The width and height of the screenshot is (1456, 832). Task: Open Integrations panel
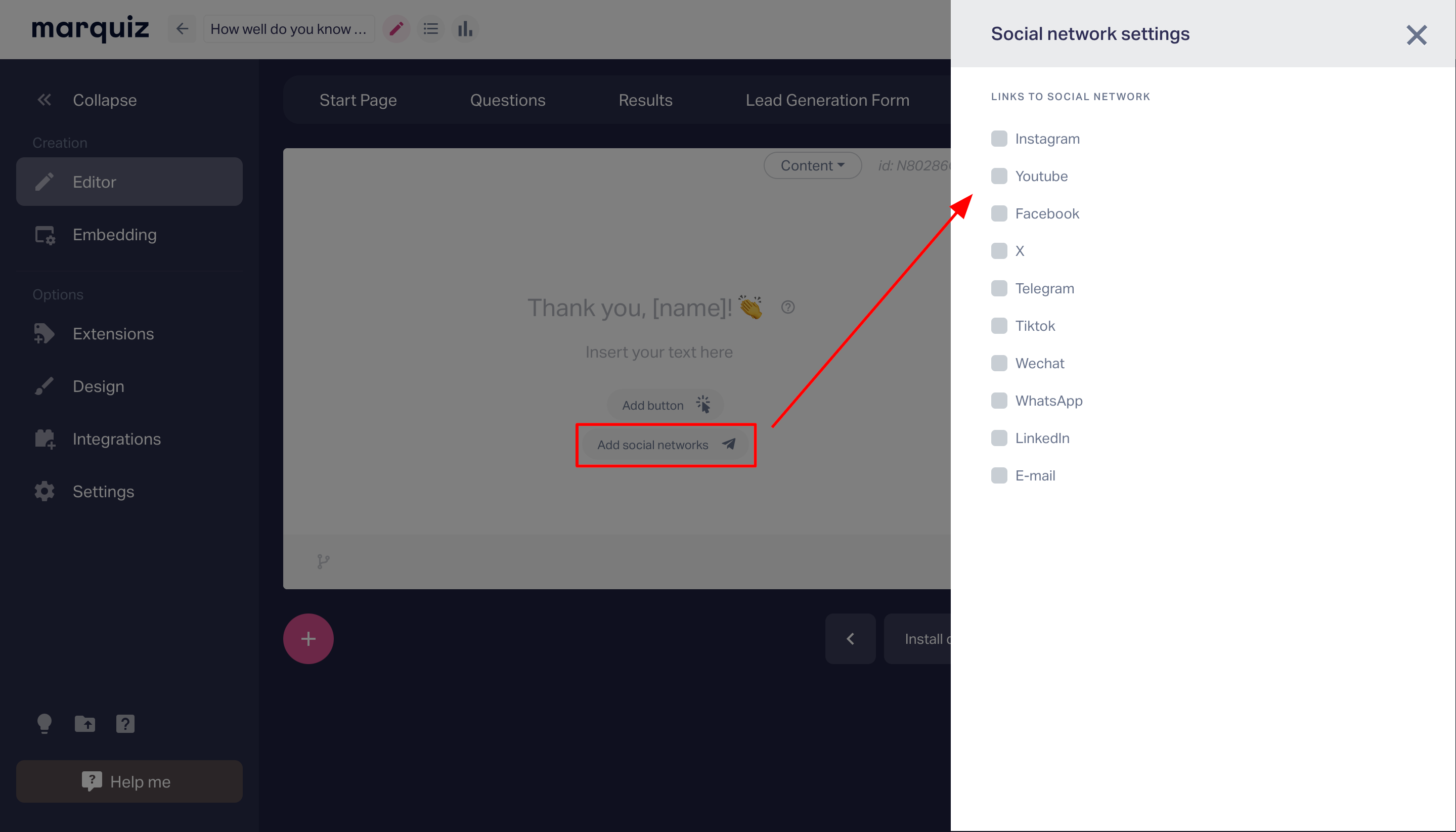(116, 438)
